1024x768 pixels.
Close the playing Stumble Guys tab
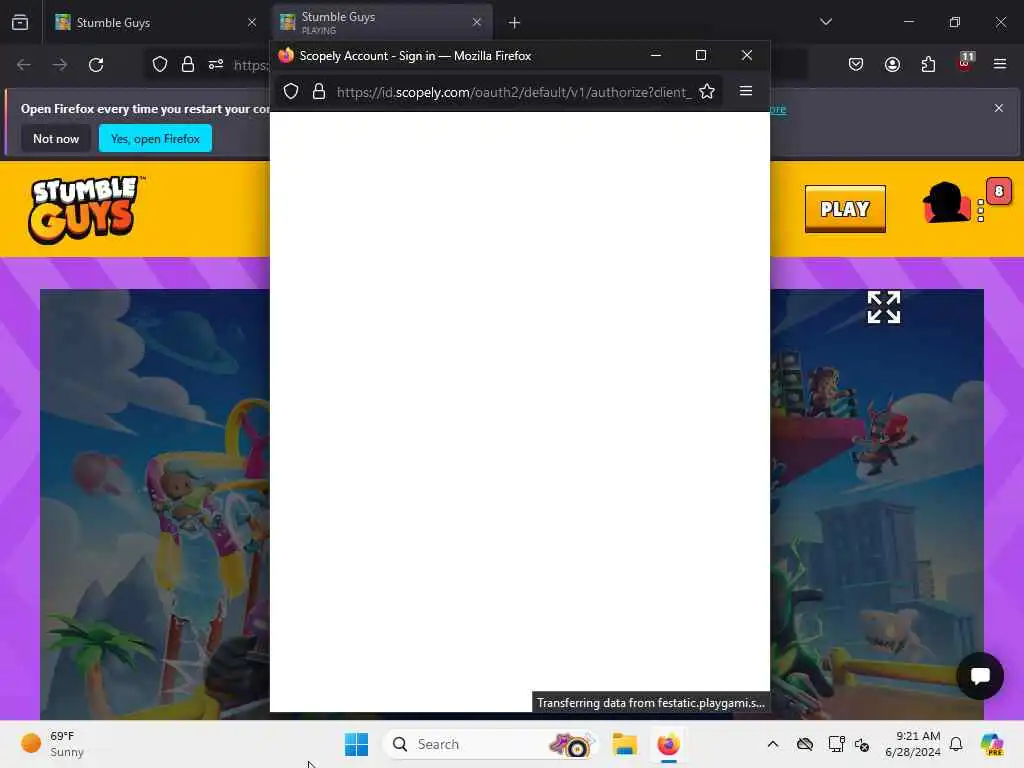[x=477, y=22]
